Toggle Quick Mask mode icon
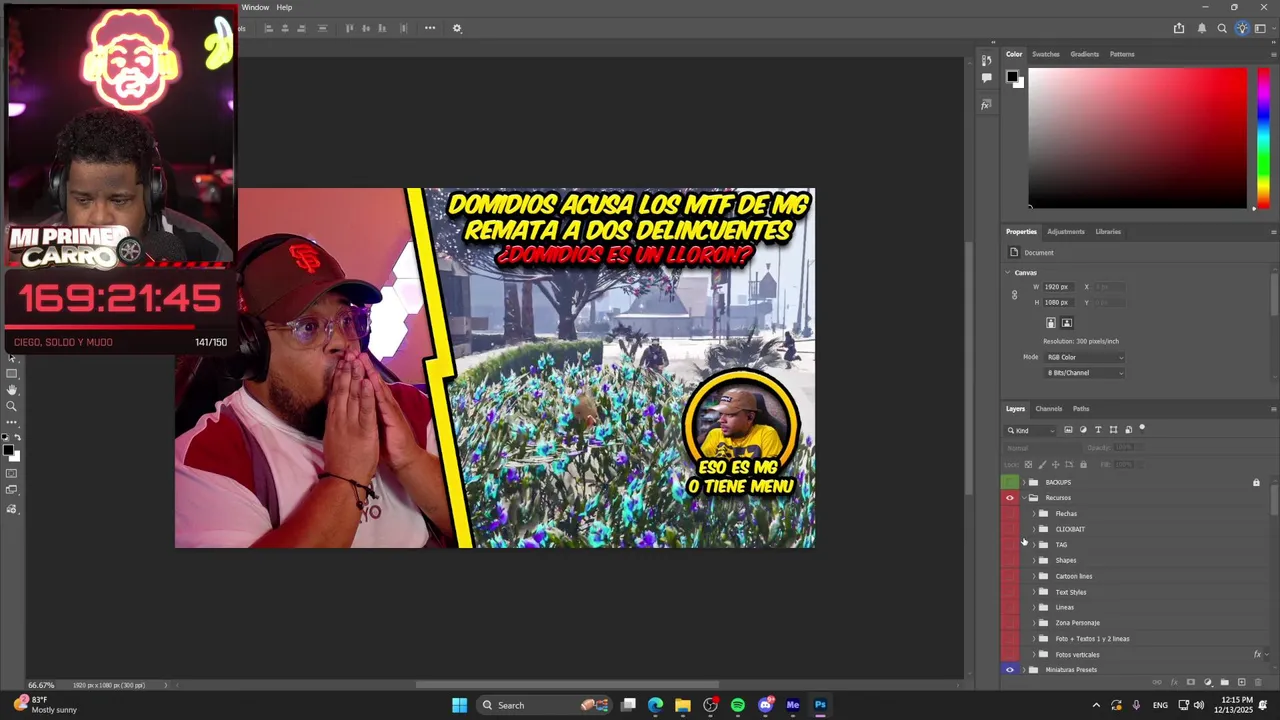The width and height of the screenshot is (1280, 720). click(x=12, y=473)
